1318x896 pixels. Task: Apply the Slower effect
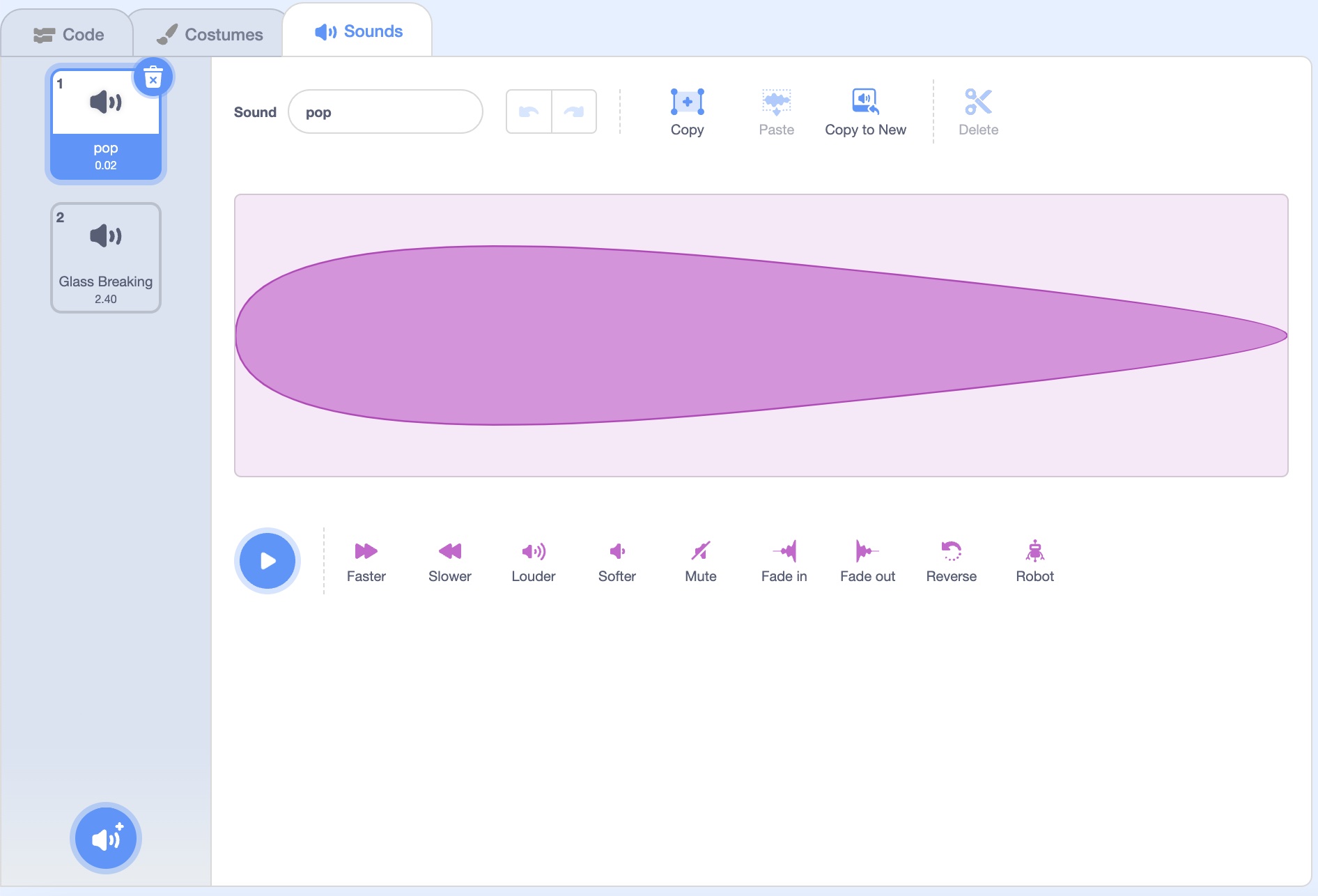tap(450, 562)
